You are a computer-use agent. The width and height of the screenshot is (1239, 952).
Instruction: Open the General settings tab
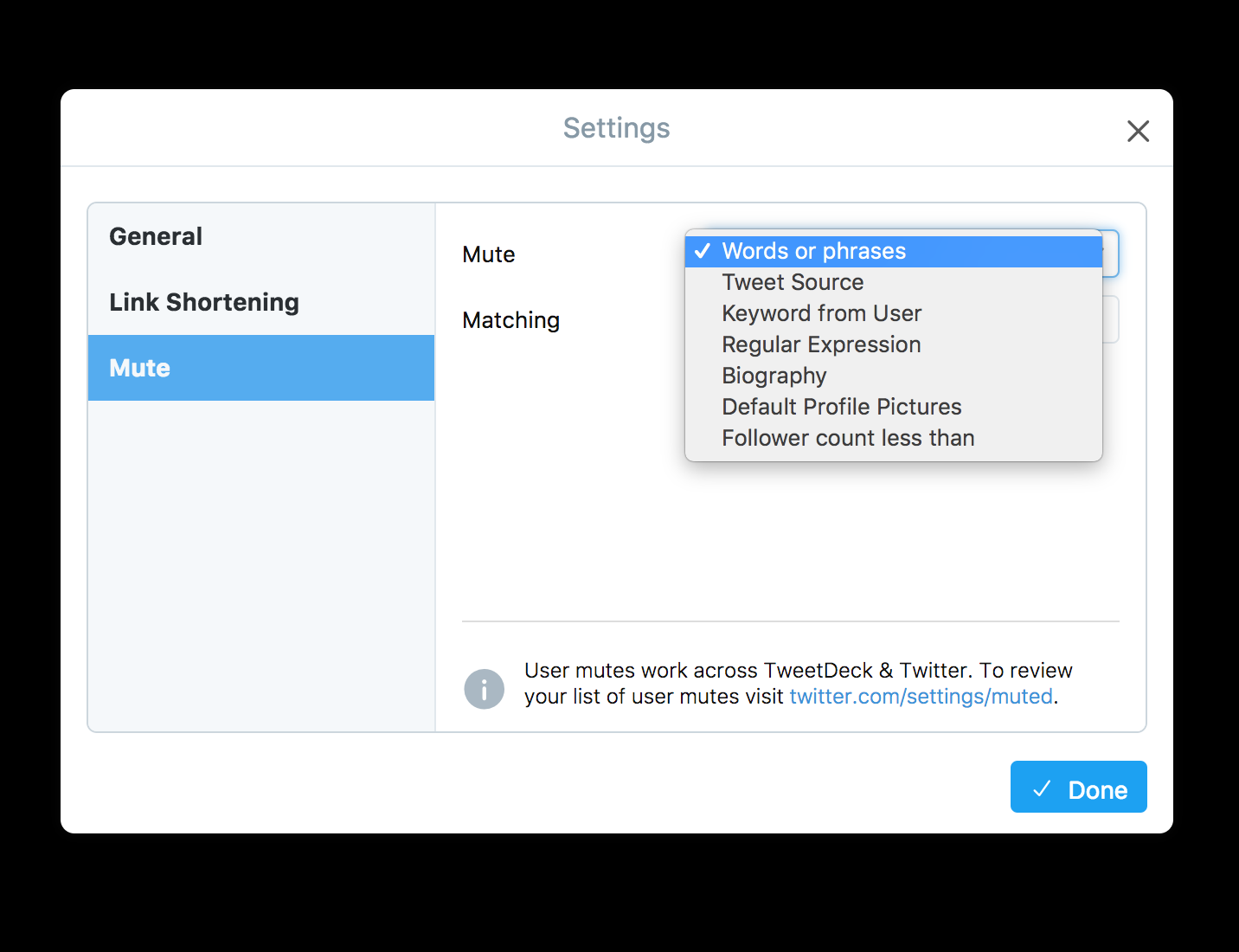(156, 236)
